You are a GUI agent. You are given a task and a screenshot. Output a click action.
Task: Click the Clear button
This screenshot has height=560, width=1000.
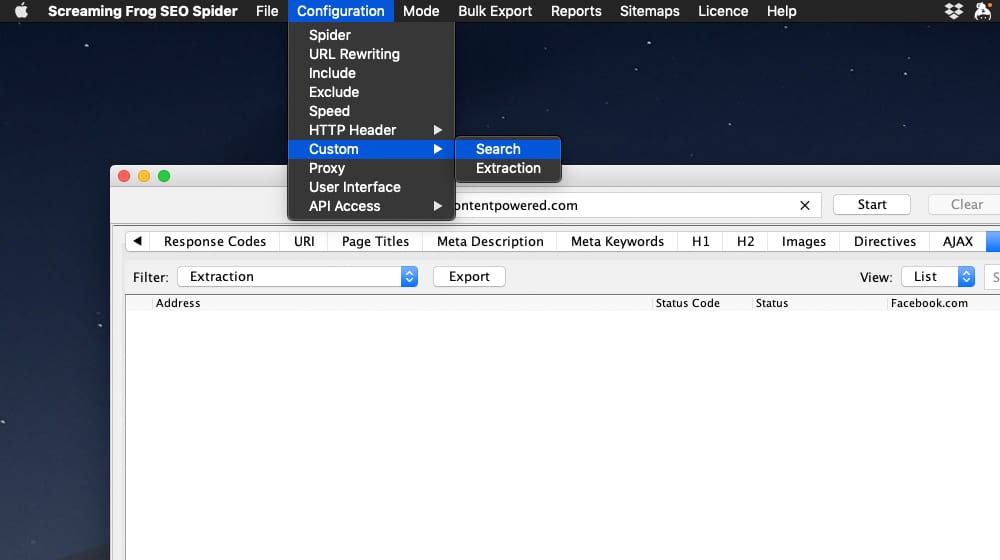[x=966, y=205]
